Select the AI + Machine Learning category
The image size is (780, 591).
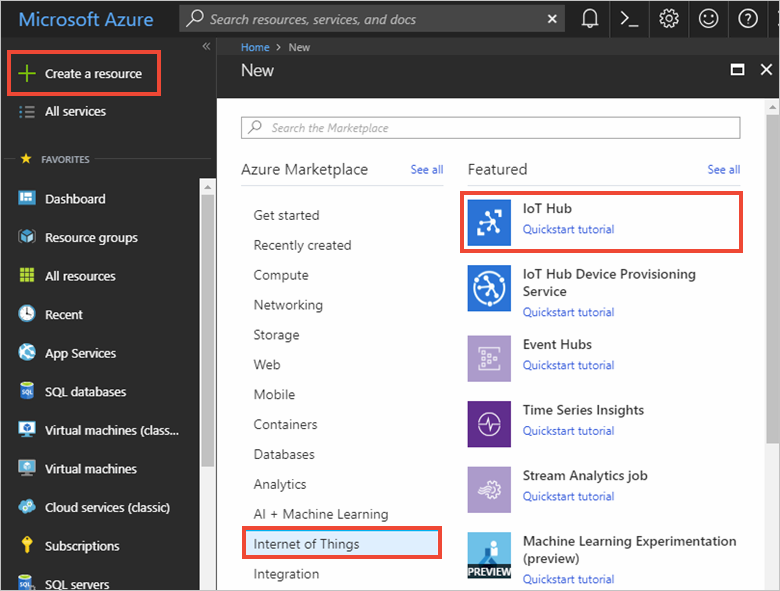click(x=321, y=514)
